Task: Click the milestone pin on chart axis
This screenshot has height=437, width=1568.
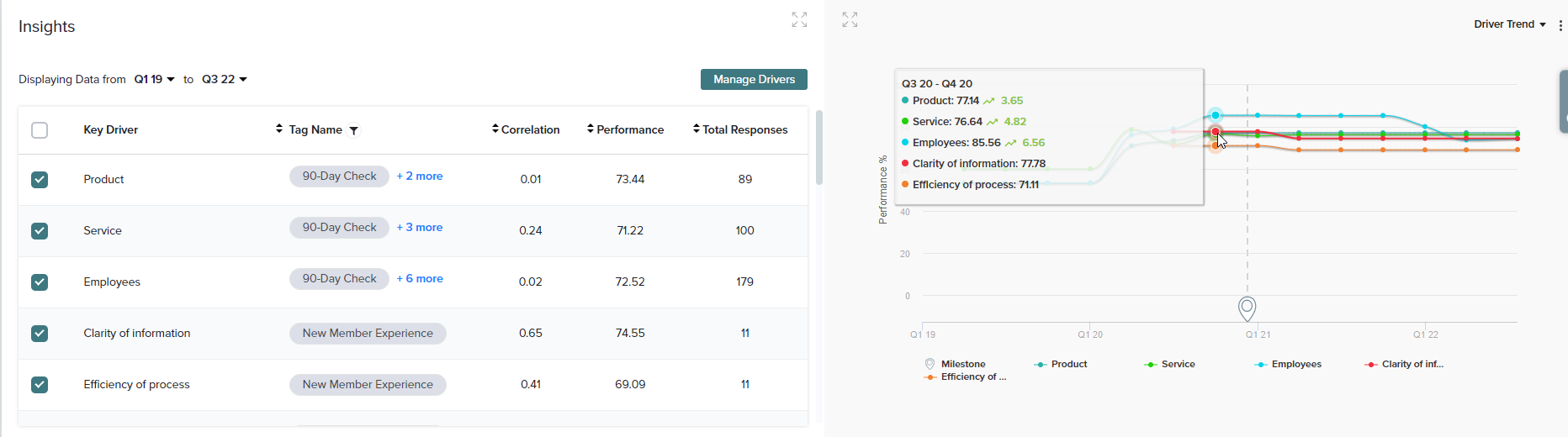Action: click(x=1247, y=308)
